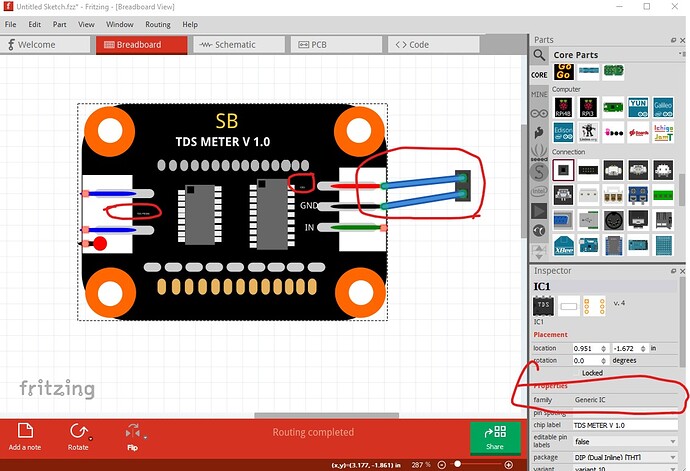690x471 pixels.
Task: Select the highlighted single-pin connector part
Action: [563, 170]
